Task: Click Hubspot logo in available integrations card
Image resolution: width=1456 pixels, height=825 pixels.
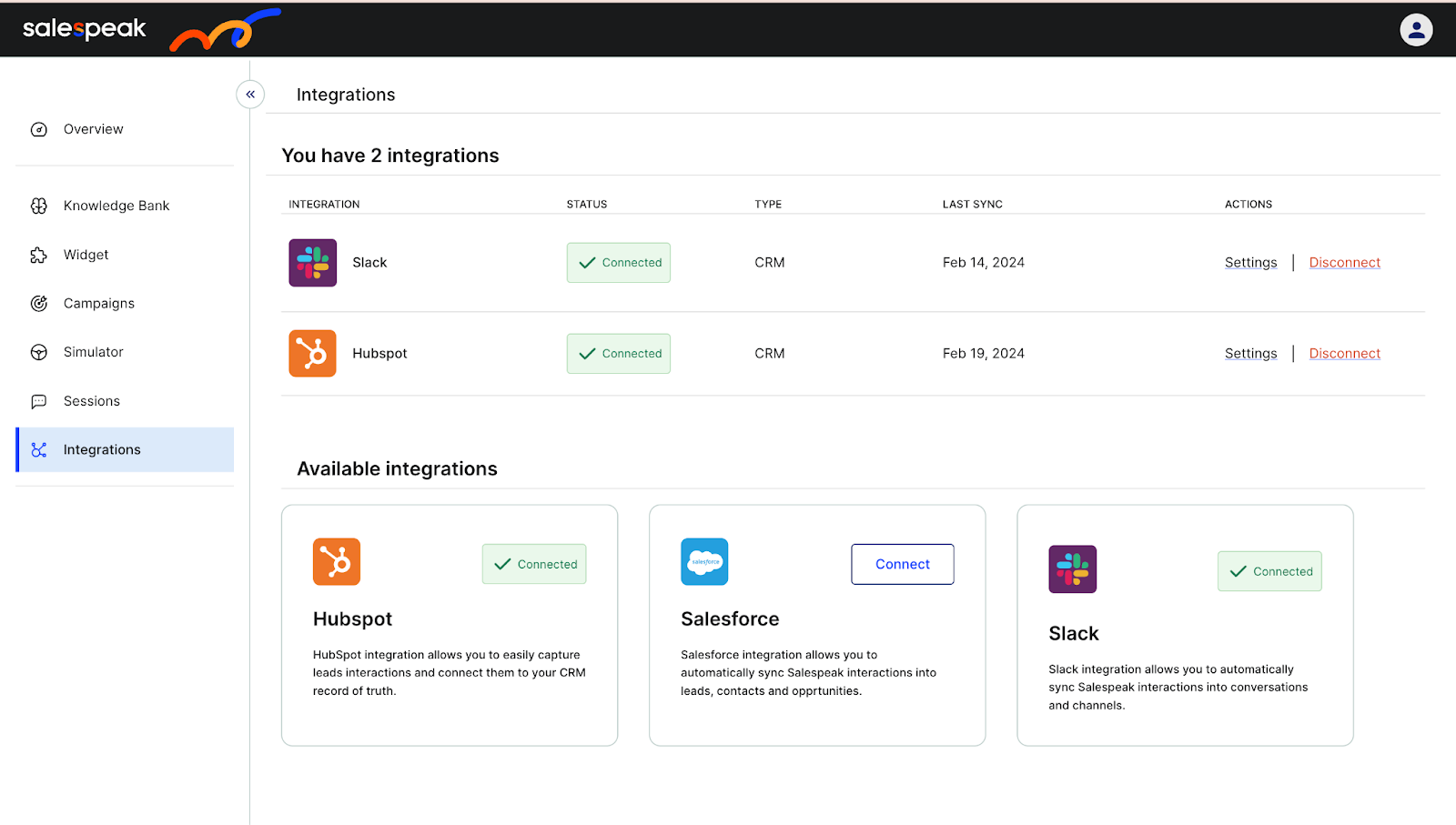Action: coord(337,561)
